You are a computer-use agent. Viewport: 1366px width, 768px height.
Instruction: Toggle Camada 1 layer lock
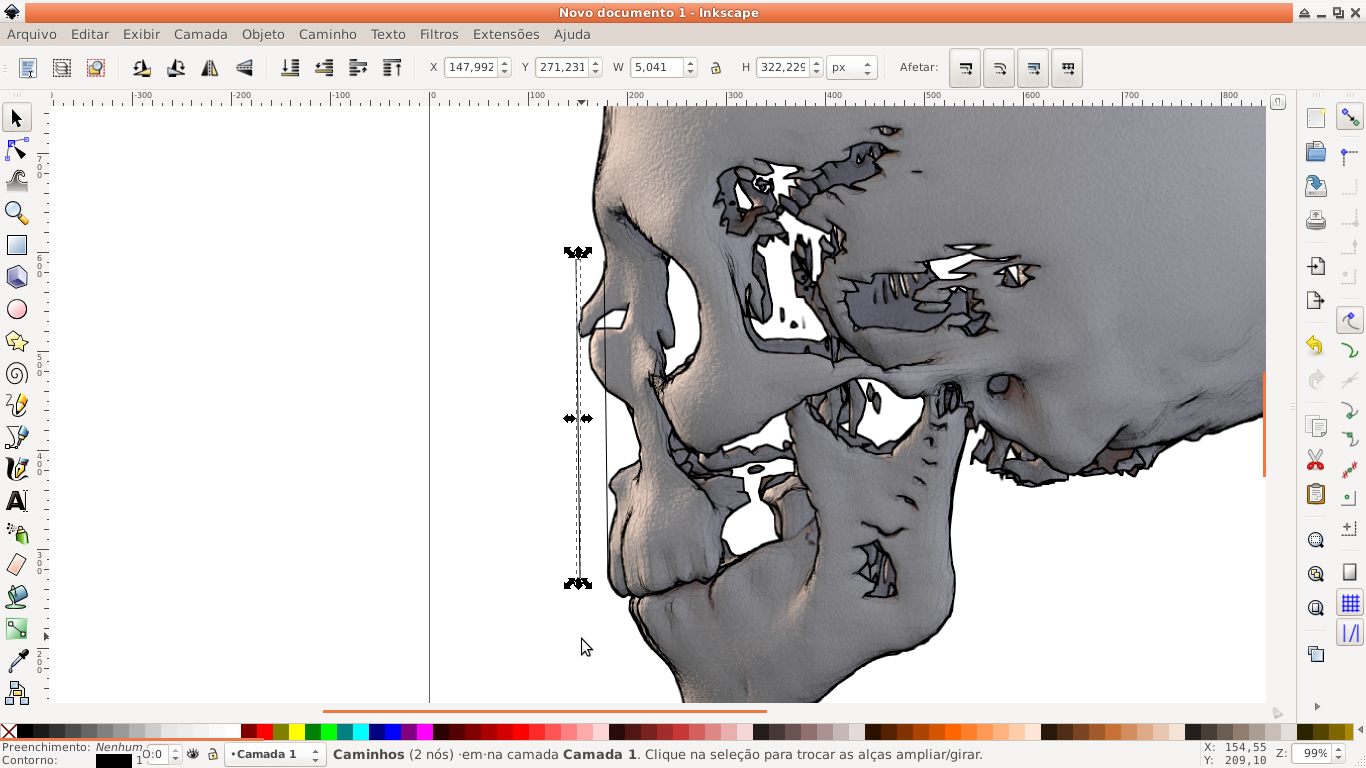click(213, 754)
